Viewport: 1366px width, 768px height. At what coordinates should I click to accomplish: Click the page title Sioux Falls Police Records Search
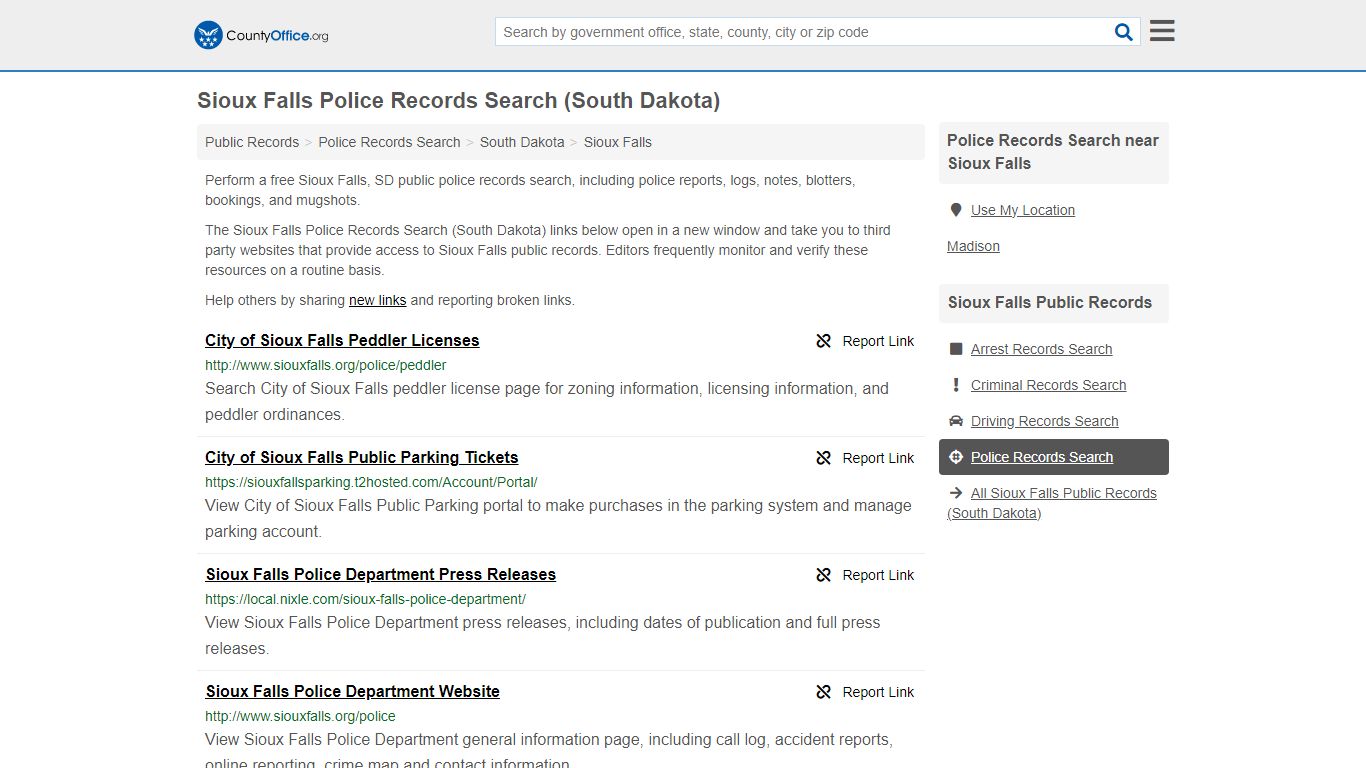click(x=458, y=100)
